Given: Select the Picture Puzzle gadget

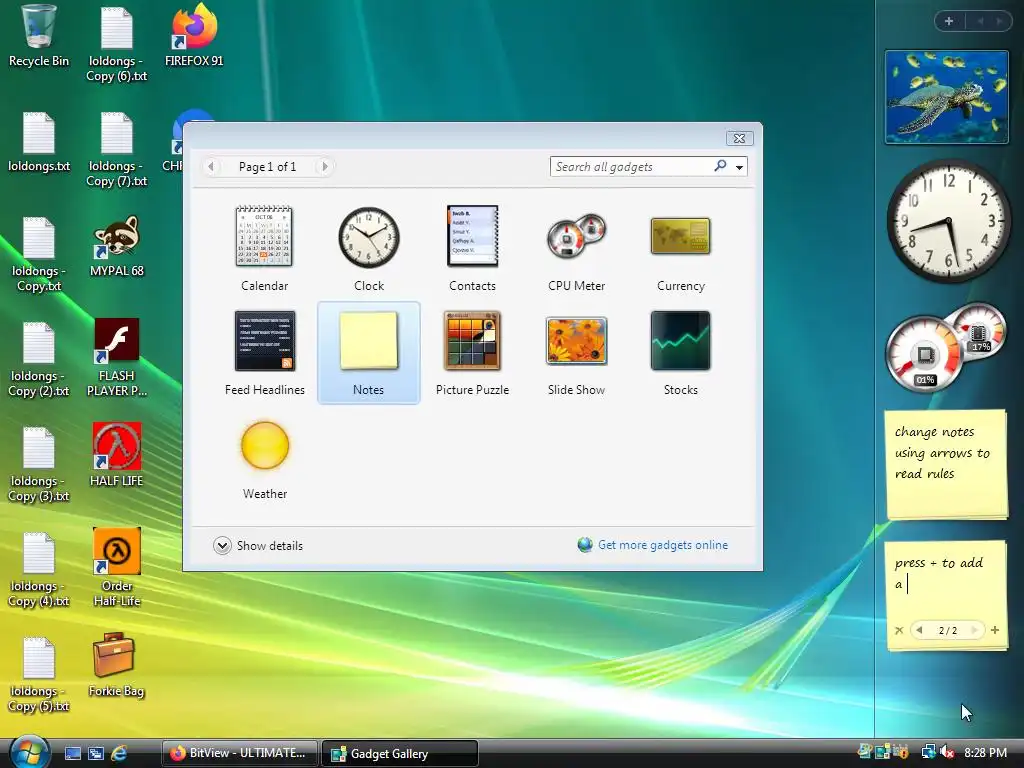Looking at the screenshot, I should (472, 353).
